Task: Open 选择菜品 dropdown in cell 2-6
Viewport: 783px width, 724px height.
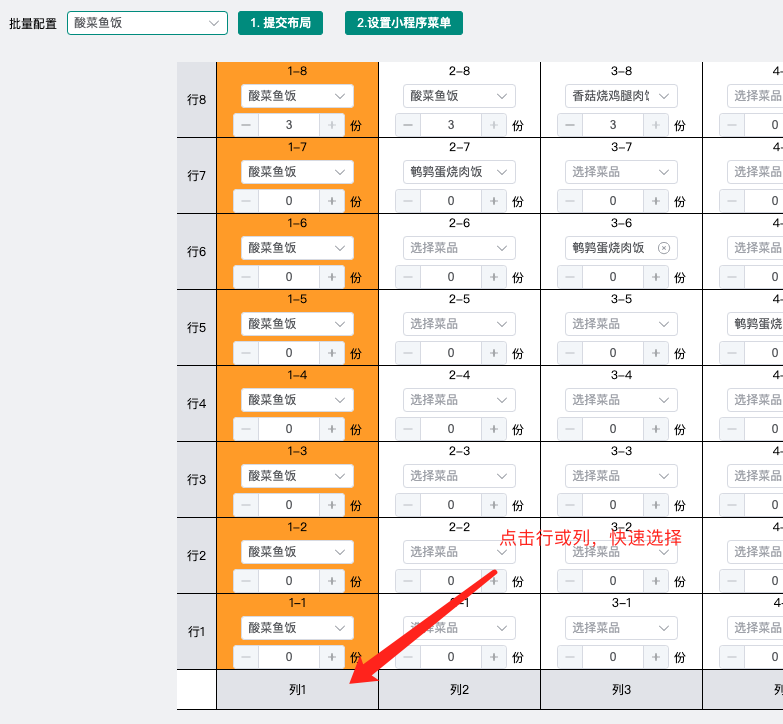Action: (459, 248)
